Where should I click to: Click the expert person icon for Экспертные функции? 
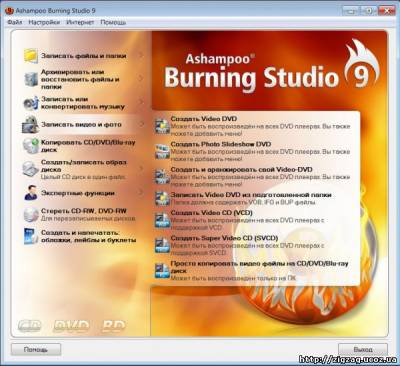31,193
